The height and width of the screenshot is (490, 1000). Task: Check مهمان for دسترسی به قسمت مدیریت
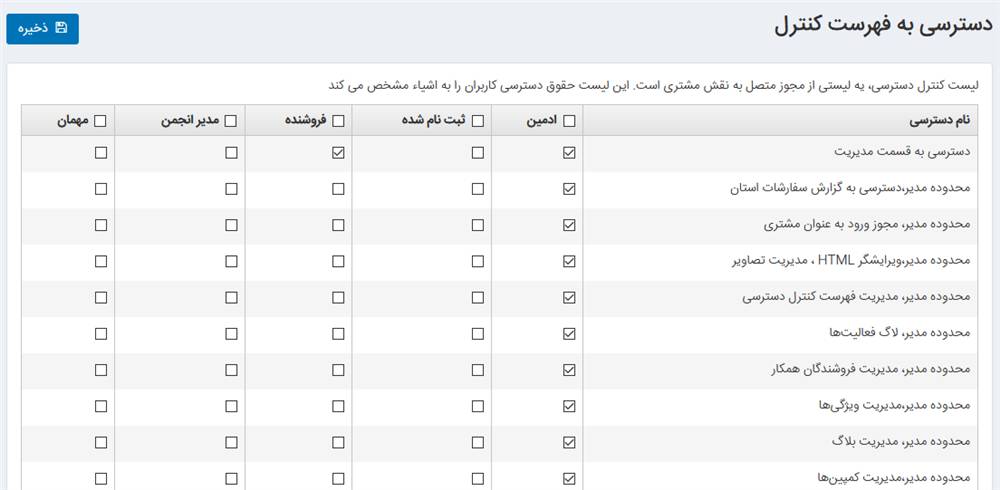tap(101, 153)
